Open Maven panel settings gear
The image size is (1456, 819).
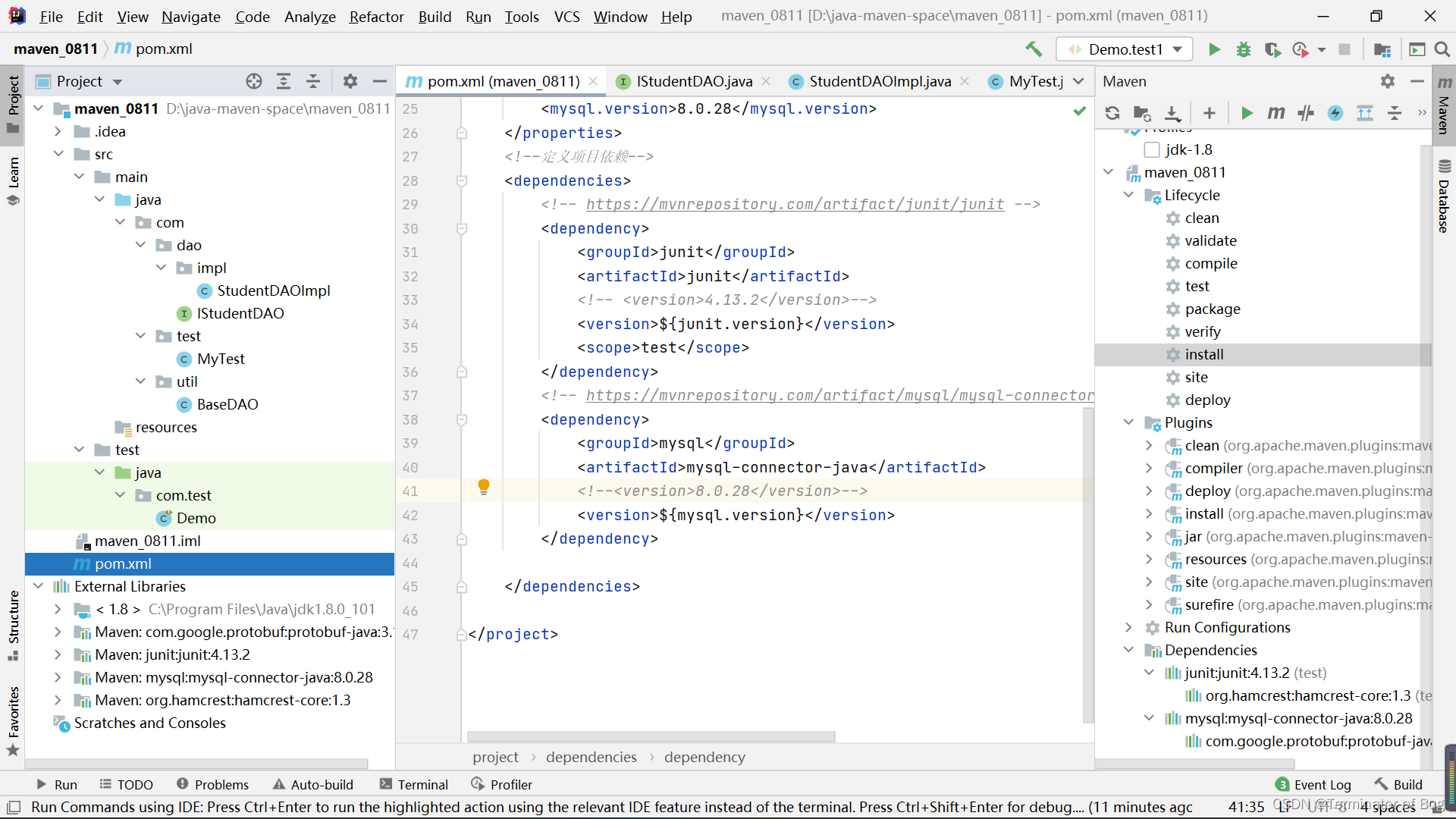pos(1388,81)
